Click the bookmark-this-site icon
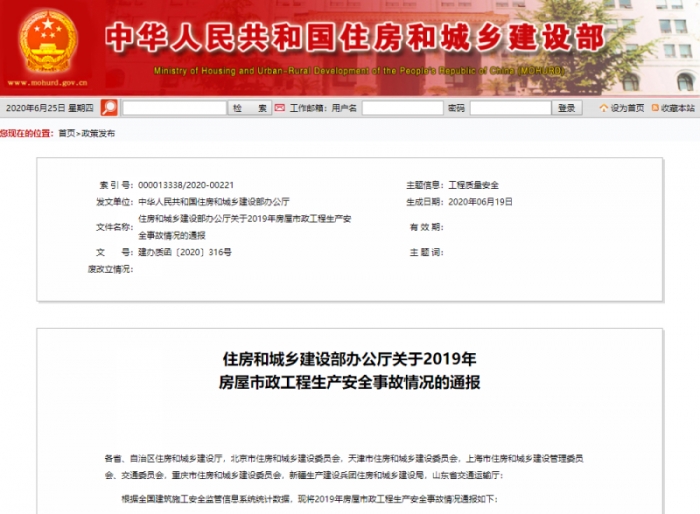This screenshot has width=700, height=514. point(654,108)
